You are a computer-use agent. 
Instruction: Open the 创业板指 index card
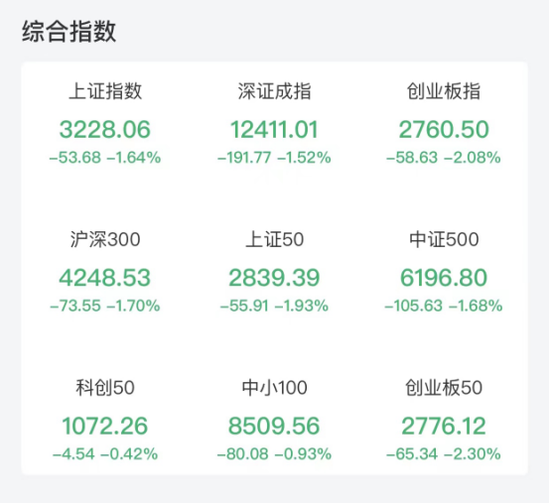tap(444, 123)
